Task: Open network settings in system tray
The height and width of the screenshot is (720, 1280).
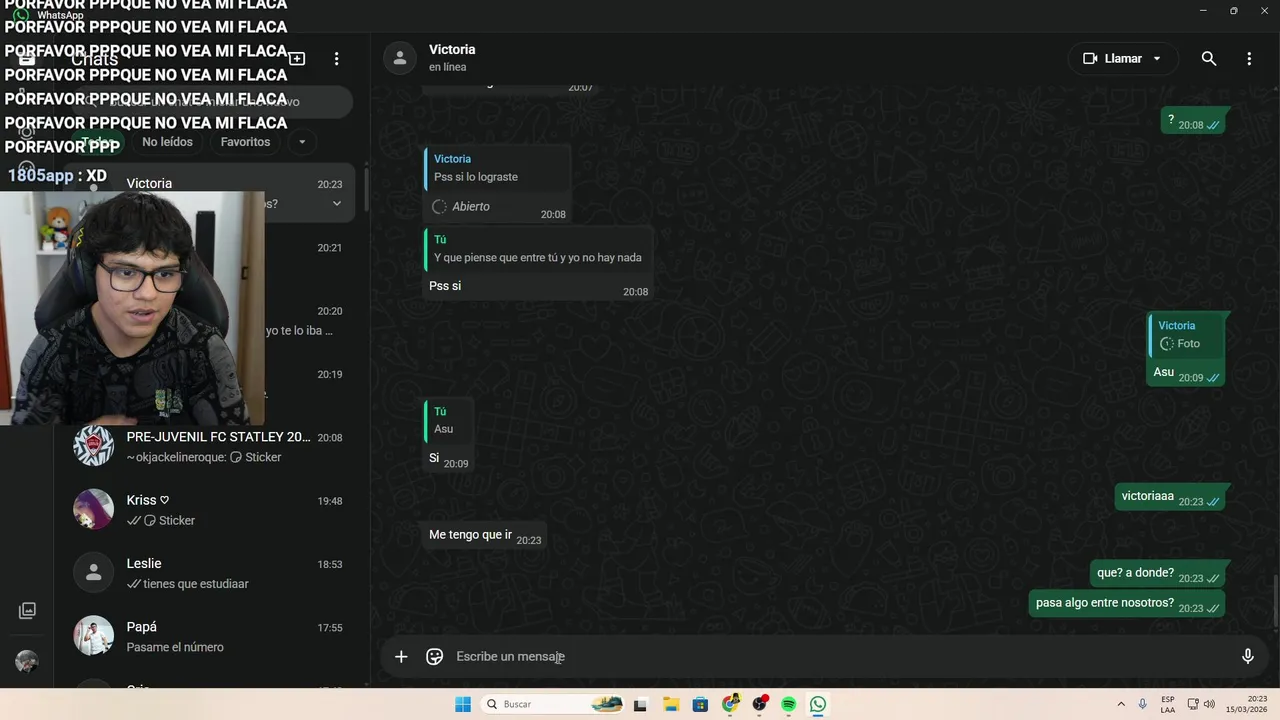Action: coord(1193,704)
